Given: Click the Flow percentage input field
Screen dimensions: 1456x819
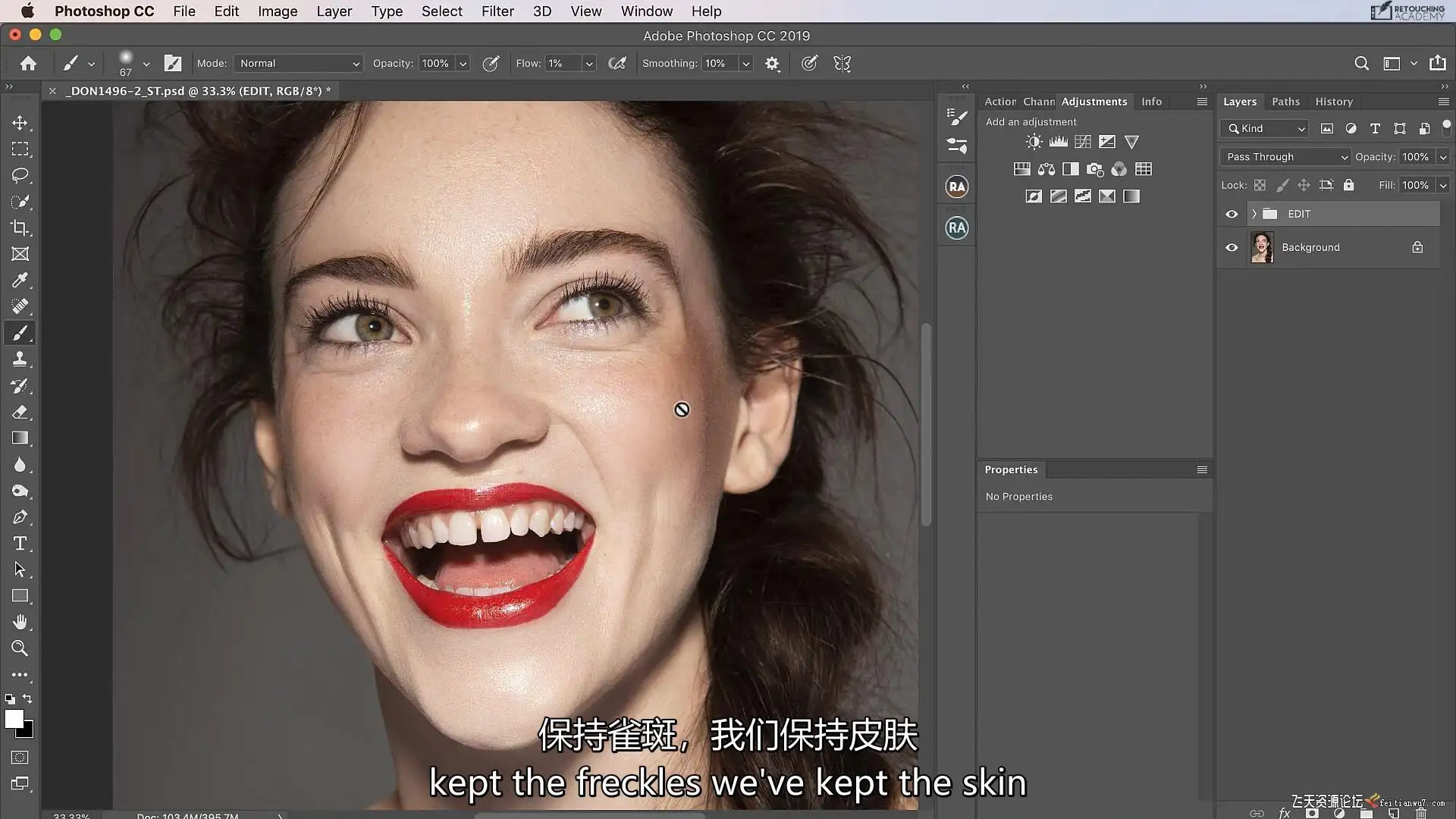Looking at the screenshot, I should pos(563,64).
